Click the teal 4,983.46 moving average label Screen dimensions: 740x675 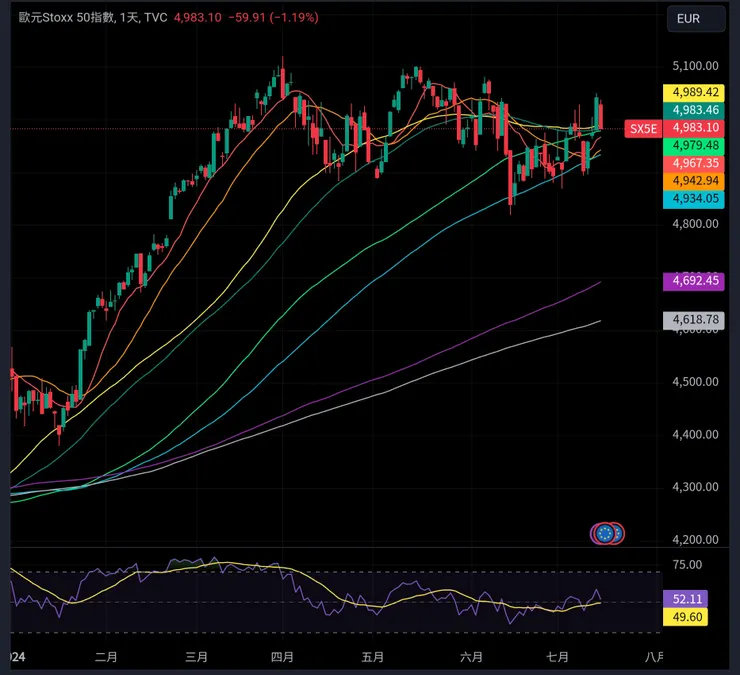point(695,110)
